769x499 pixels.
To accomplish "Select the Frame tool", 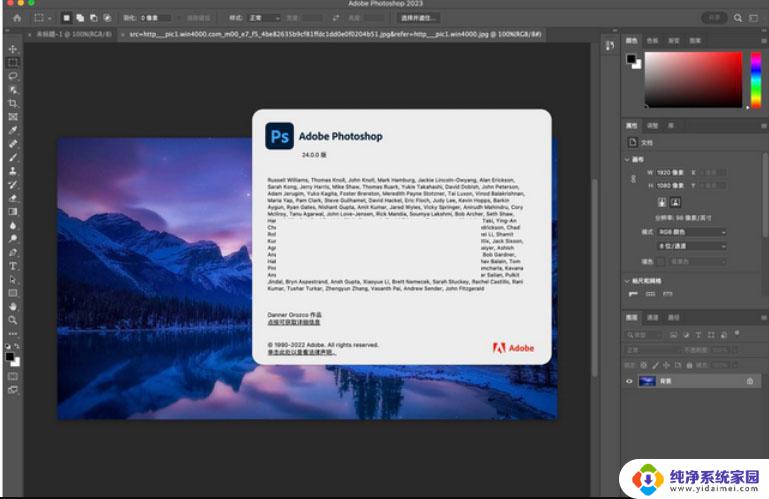I will coord(13,117).
